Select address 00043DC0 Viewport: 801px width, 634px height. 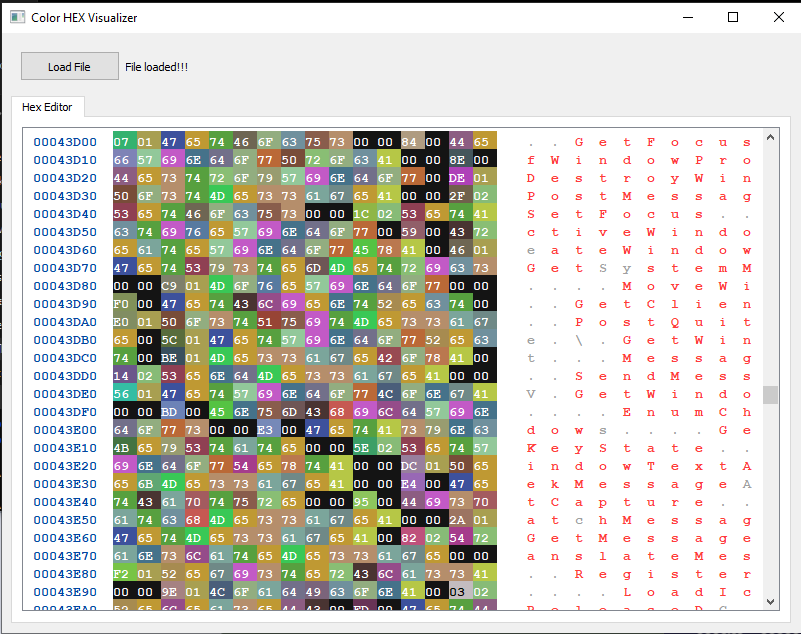click(65, 358)
